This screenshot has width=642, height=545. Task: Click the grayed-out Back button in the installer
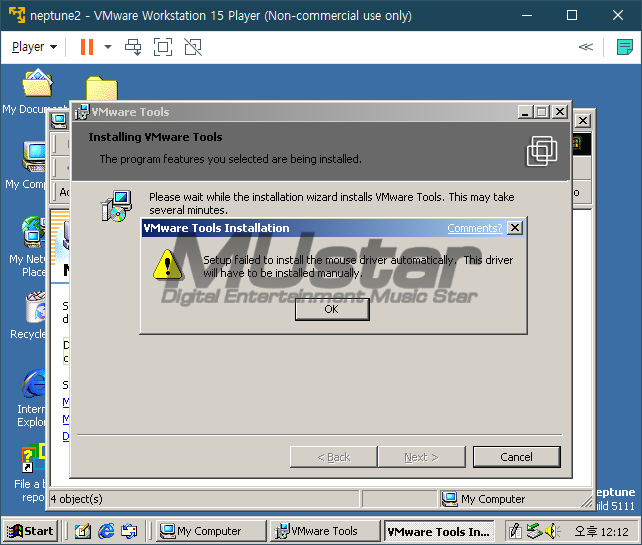pyautogui.click(x=334, y=457)
